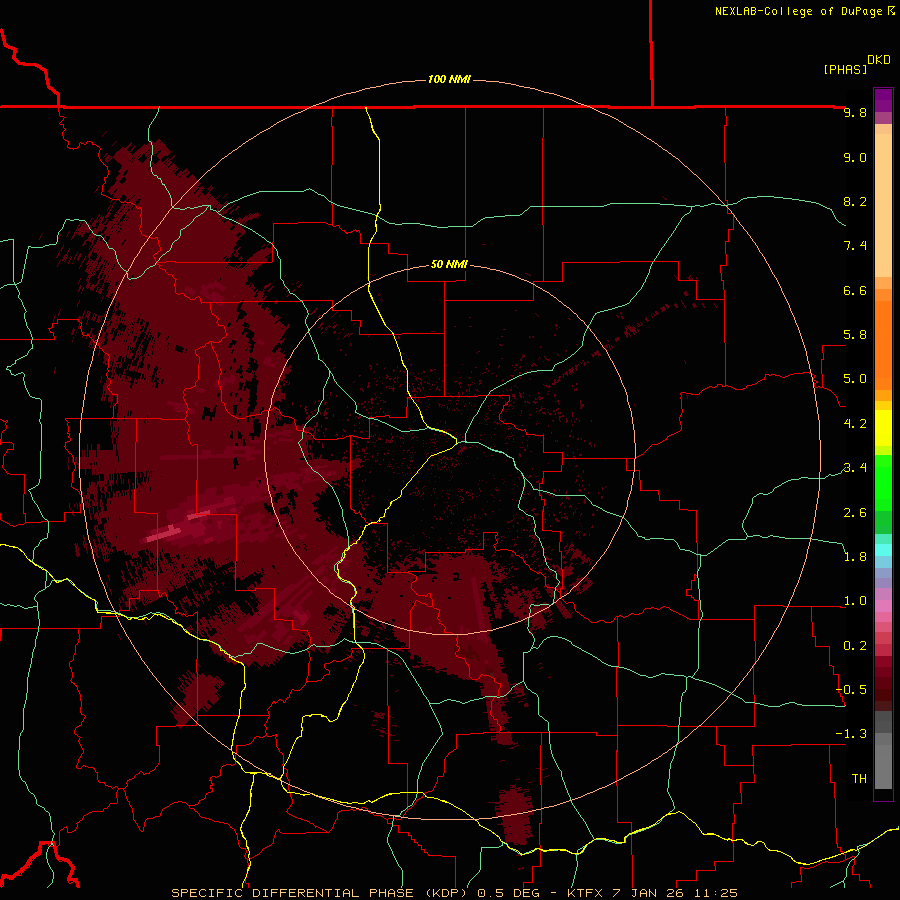Click the 6.6 scale value
Image resolution: width=900 pixels, height=900 pixels.
pyautogui.click(x=855, y=290)
